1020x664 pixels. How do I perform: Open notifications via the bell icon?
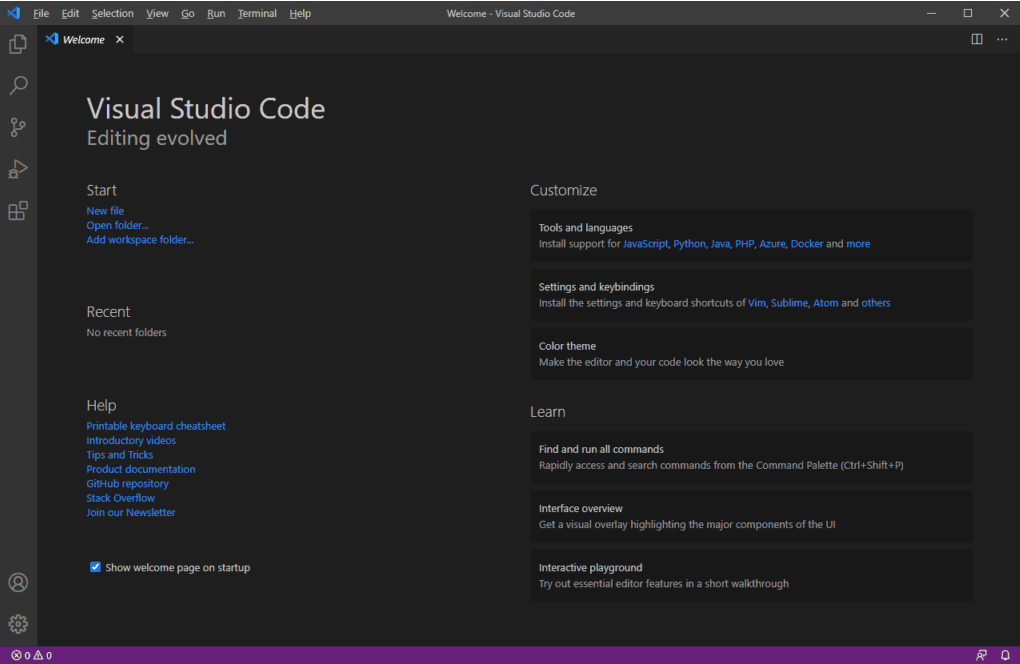coord(1006,655)
